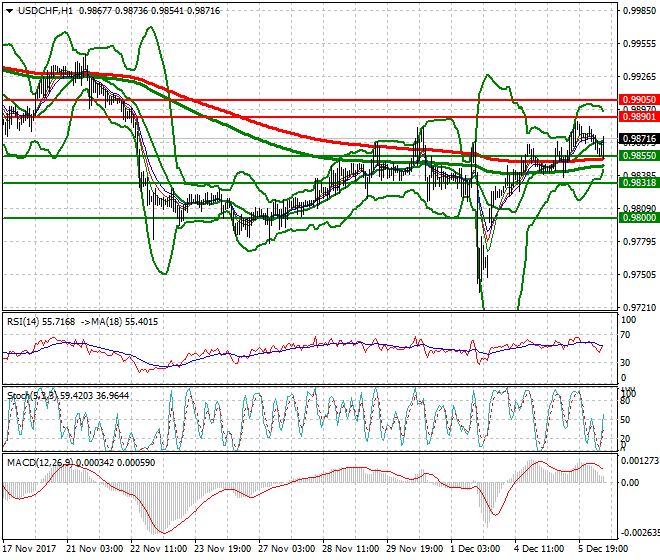Select the red 0.98901 resistance price label
The image size is (660, 560).
637,117
